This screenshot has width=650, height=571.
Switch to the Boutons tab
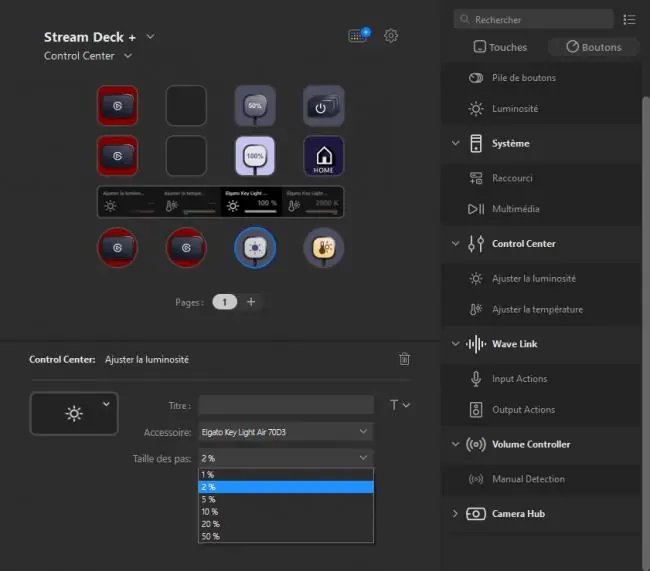pyautogui.click(x=594, y=47)
